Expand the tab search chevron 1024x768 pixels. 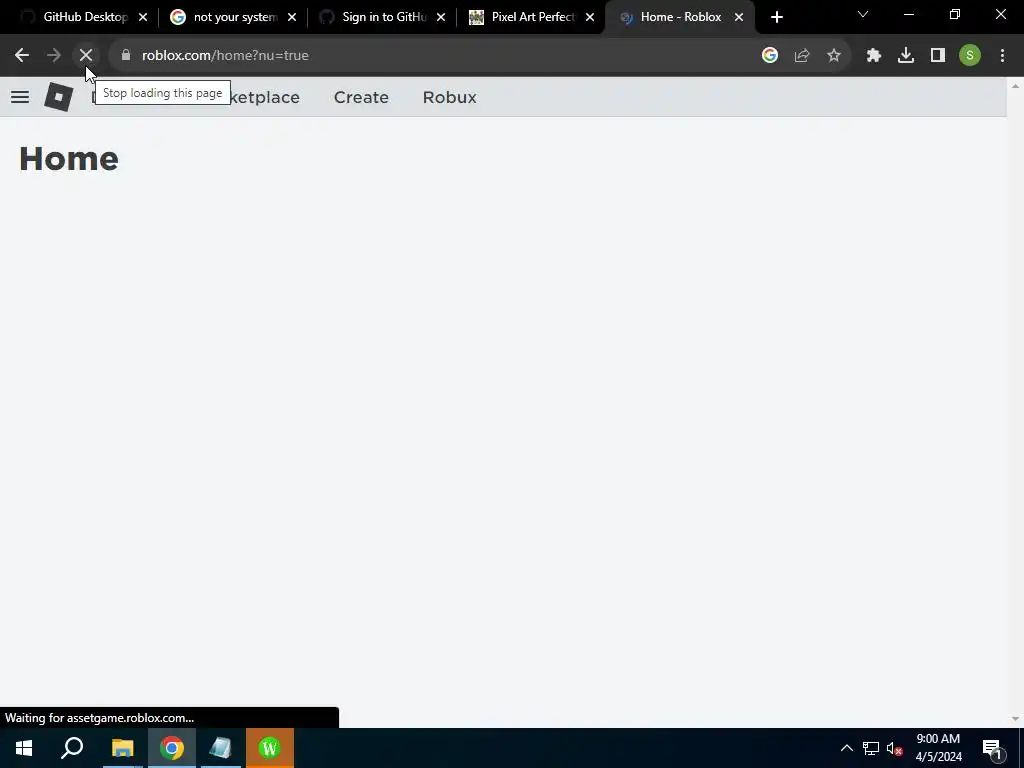pos(863,14)
